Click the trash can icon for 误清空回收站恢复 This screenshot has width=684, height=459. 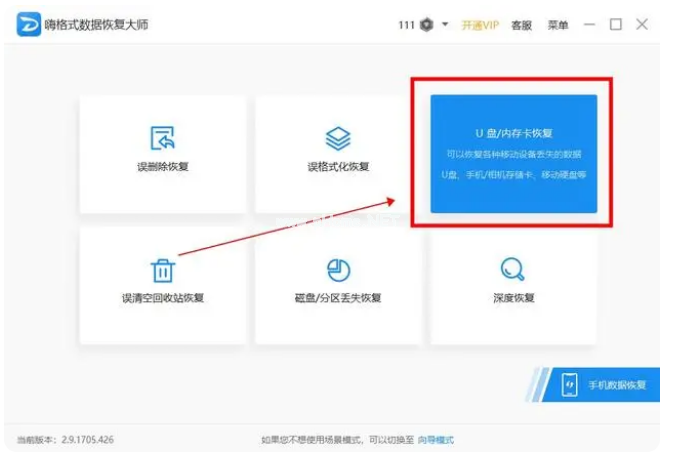coord(163,270)
